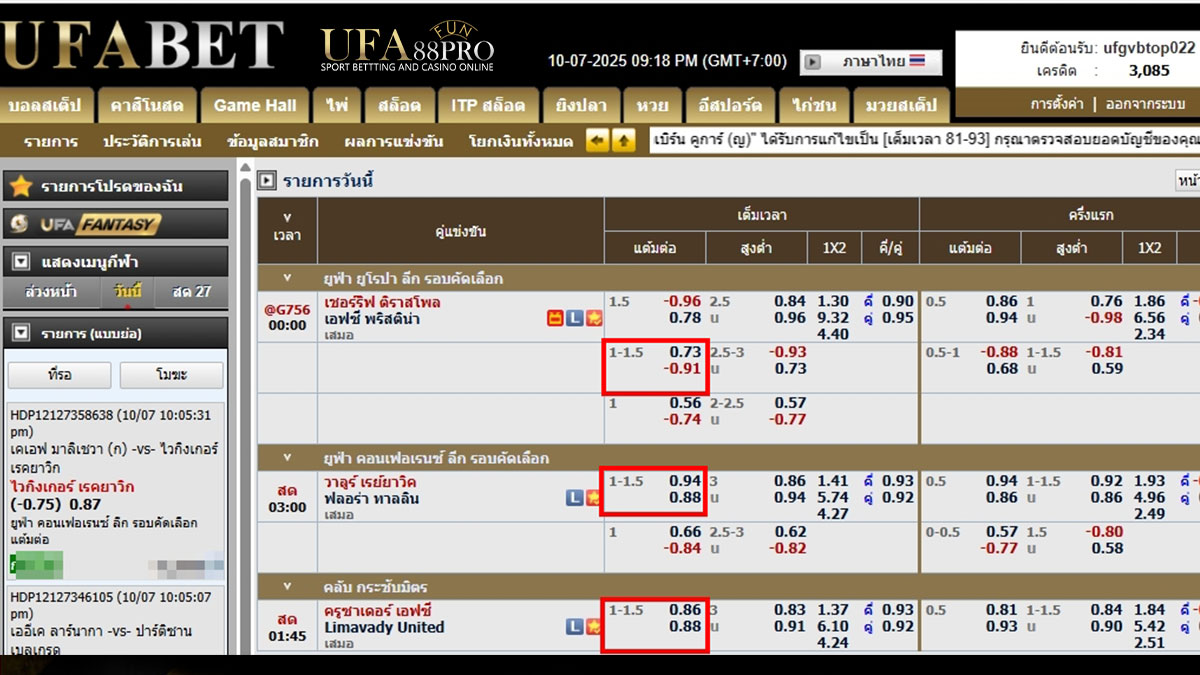Click the Thai flag icon
Viewport: 1200px width, 675px height.
(x=918, y=61)
